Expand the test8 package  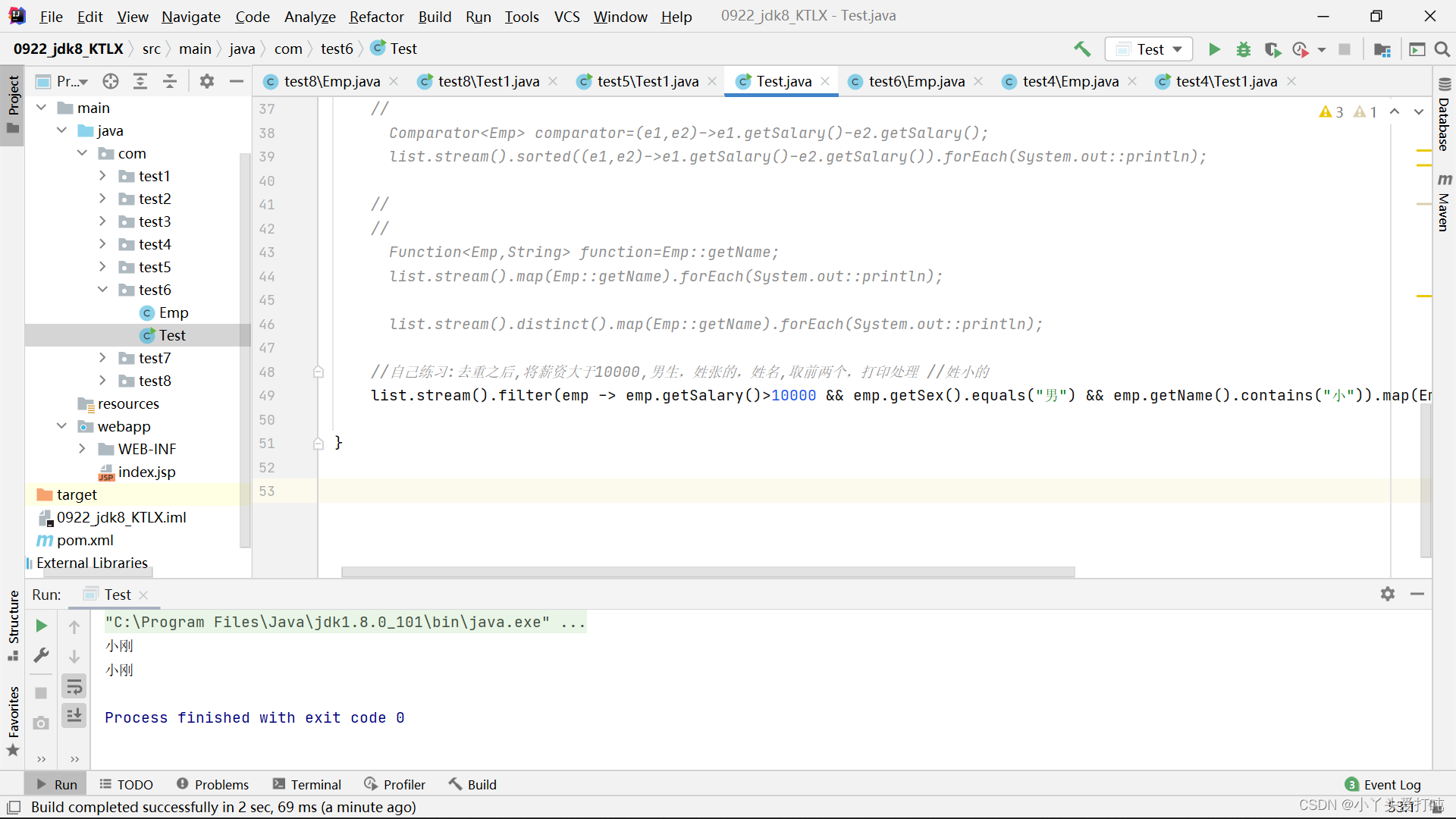pos(103,381)
